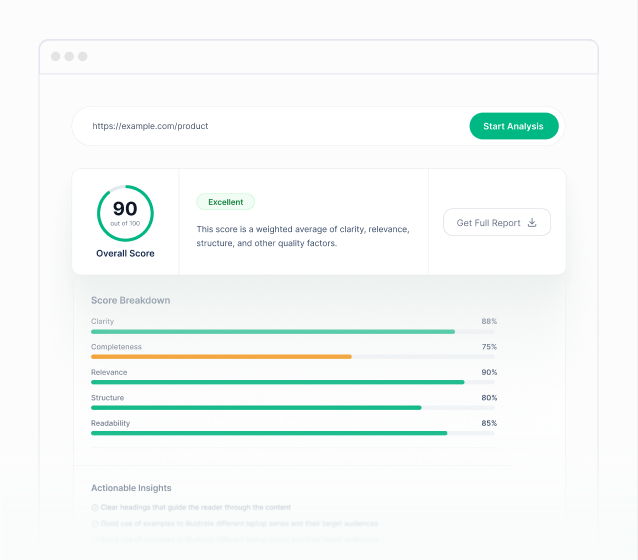638x560 pixels.
Task: Click the Readability label
Action: click(111, 423)
